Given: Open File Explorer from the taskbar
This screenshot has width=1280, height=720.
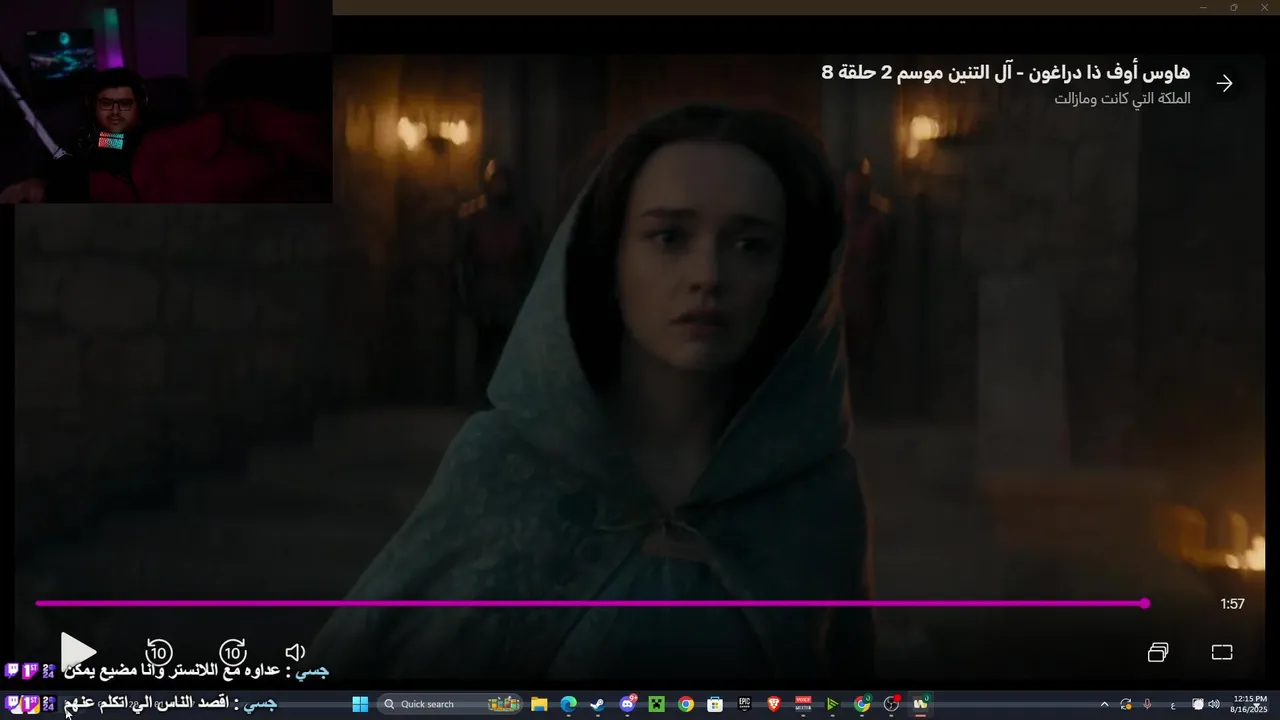Looking at the screenshot, I should point(539,704).
